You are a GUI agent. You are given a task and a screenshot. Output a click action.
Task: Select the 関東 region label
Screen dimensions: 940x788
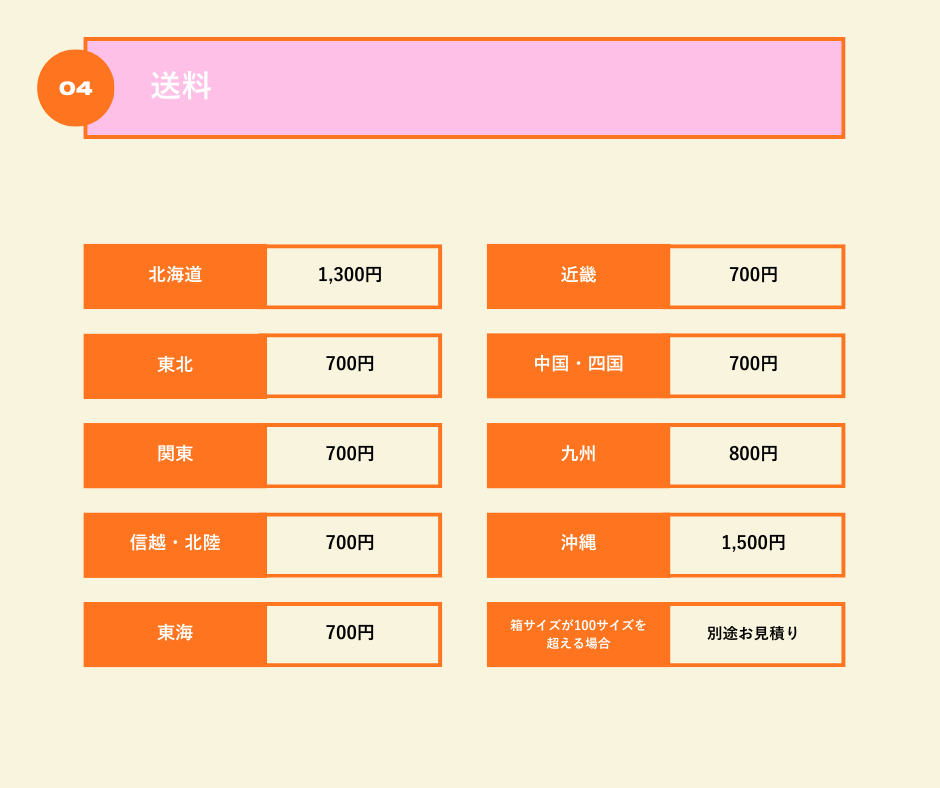[x=175, y=454]
